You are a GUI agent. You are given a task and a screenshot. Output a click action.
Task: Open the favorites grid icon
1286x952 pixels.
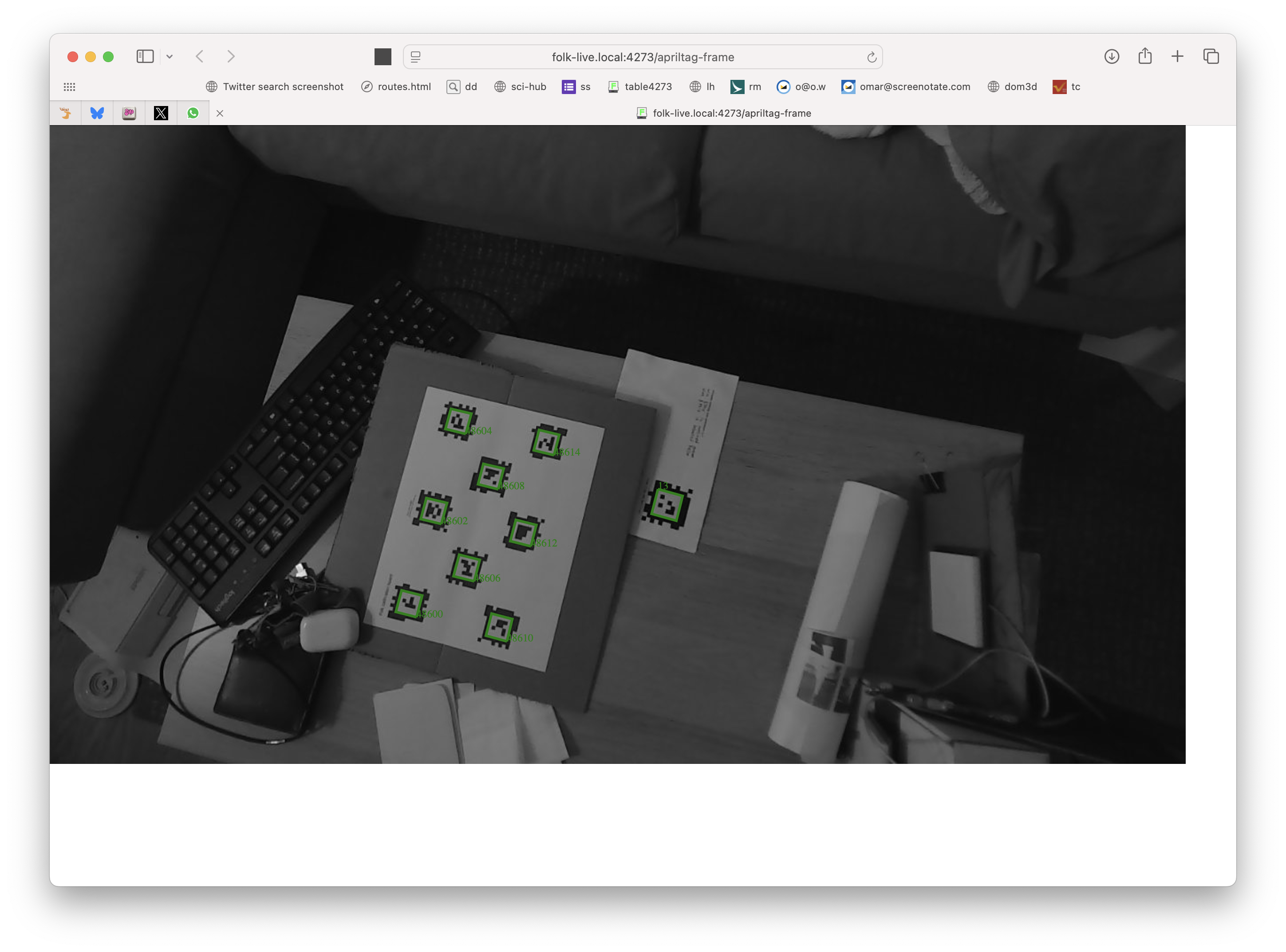click(x=70, y=87)
